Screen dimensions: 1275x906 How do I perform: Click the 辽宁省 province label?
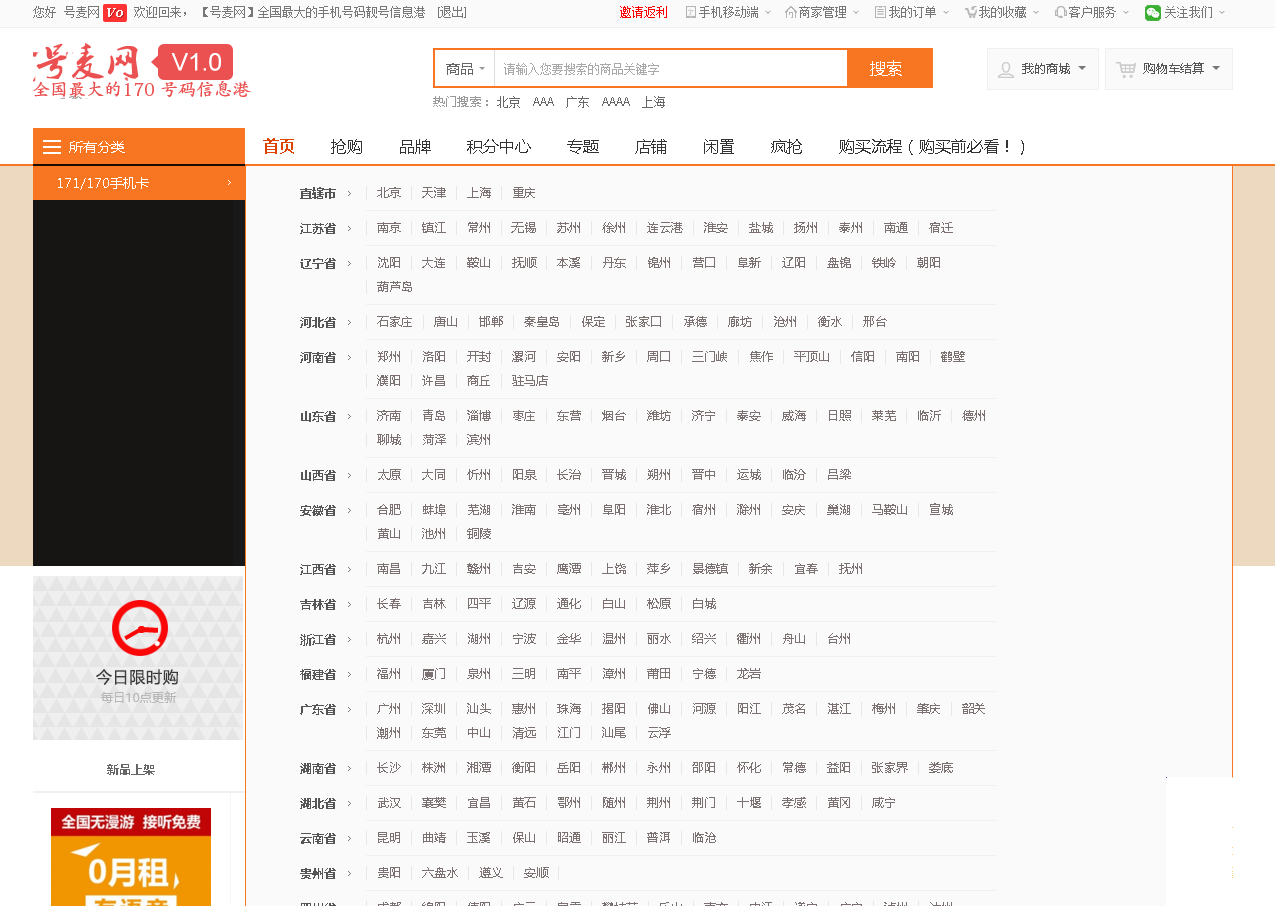tap(318, 263)
